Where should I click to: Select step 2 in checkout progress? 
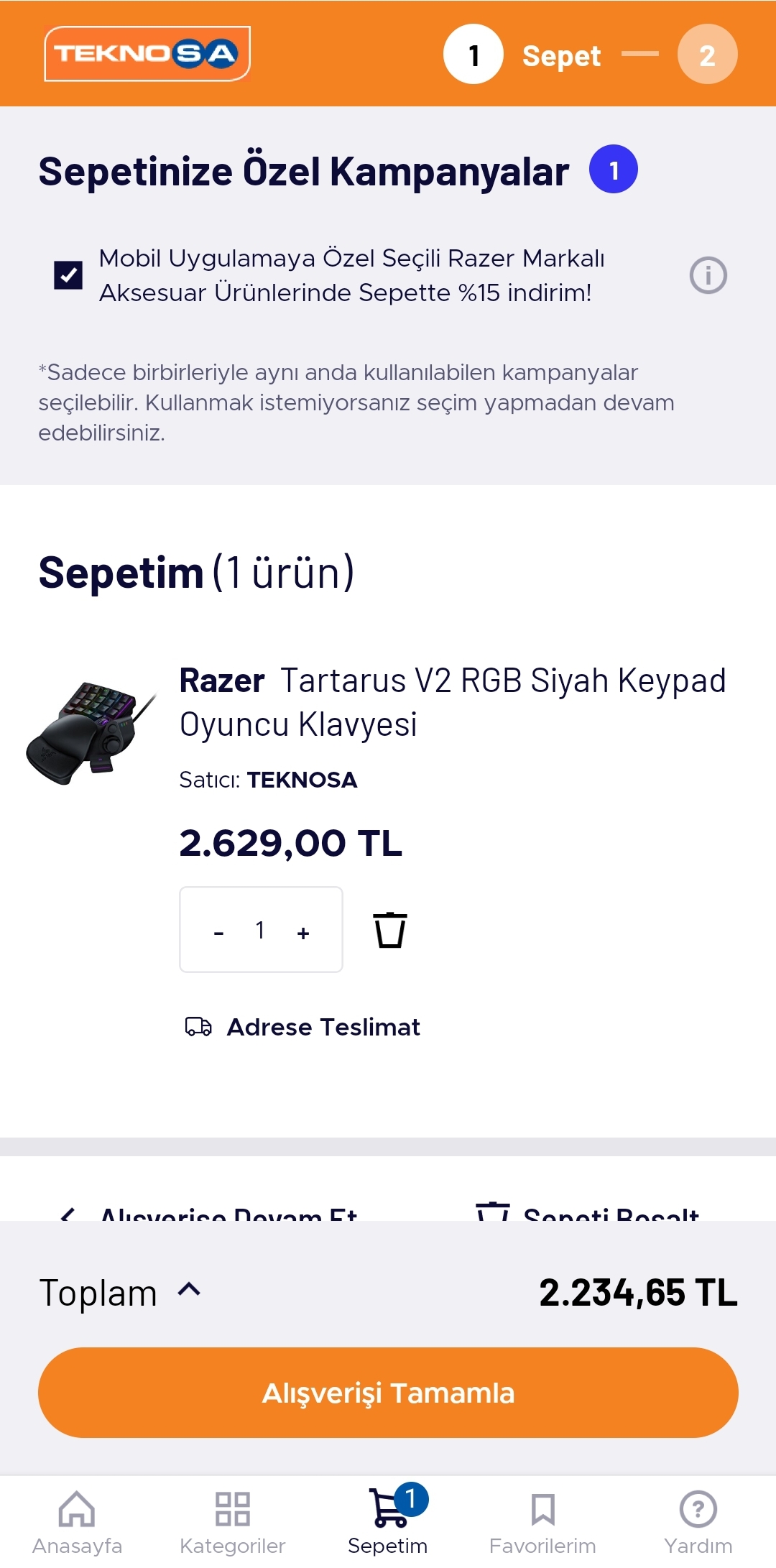(707, 55)
